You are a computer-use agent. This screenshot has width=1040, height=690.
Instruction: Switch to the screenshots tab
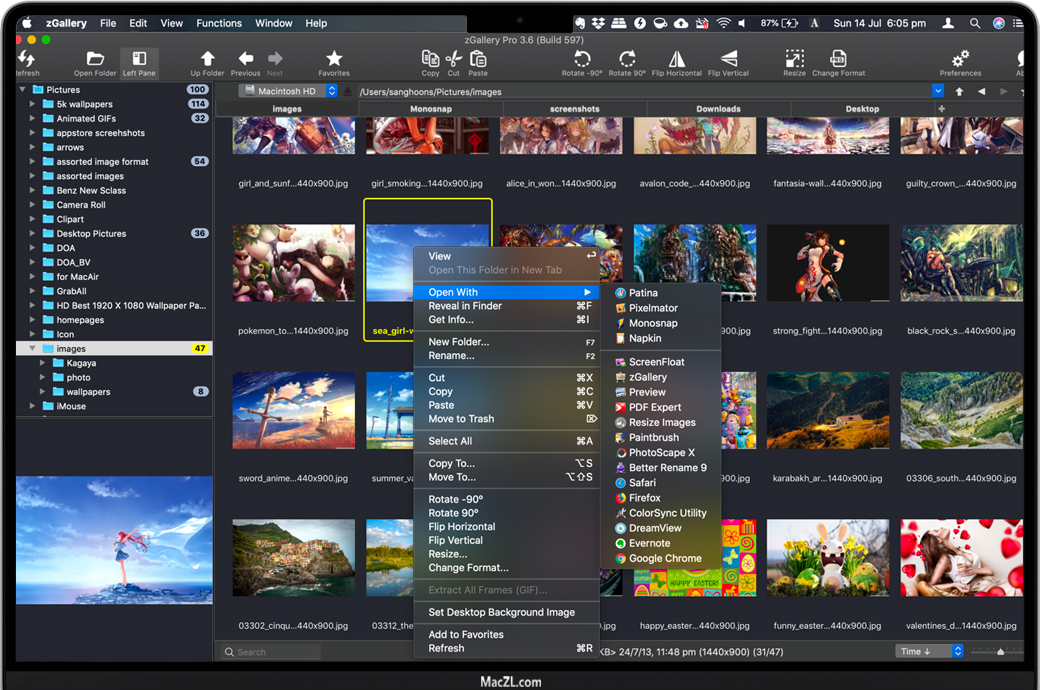pos(574,109)
